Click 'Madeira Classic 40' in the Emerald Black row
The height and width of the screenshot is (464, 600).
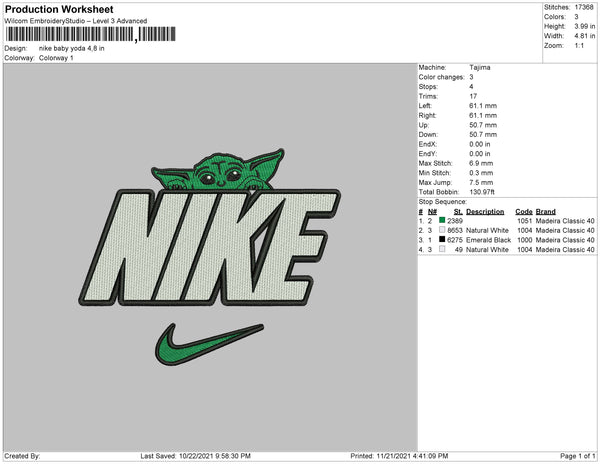[565, 240]
